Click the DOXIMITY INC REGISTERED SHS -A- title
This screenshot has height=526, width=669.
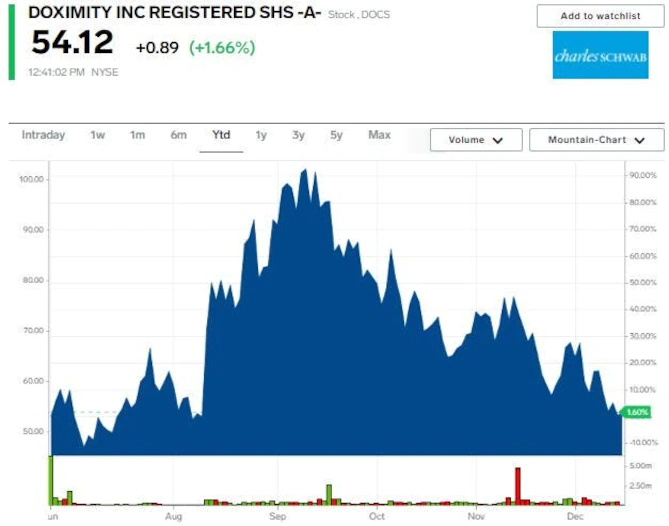point(175,13)
